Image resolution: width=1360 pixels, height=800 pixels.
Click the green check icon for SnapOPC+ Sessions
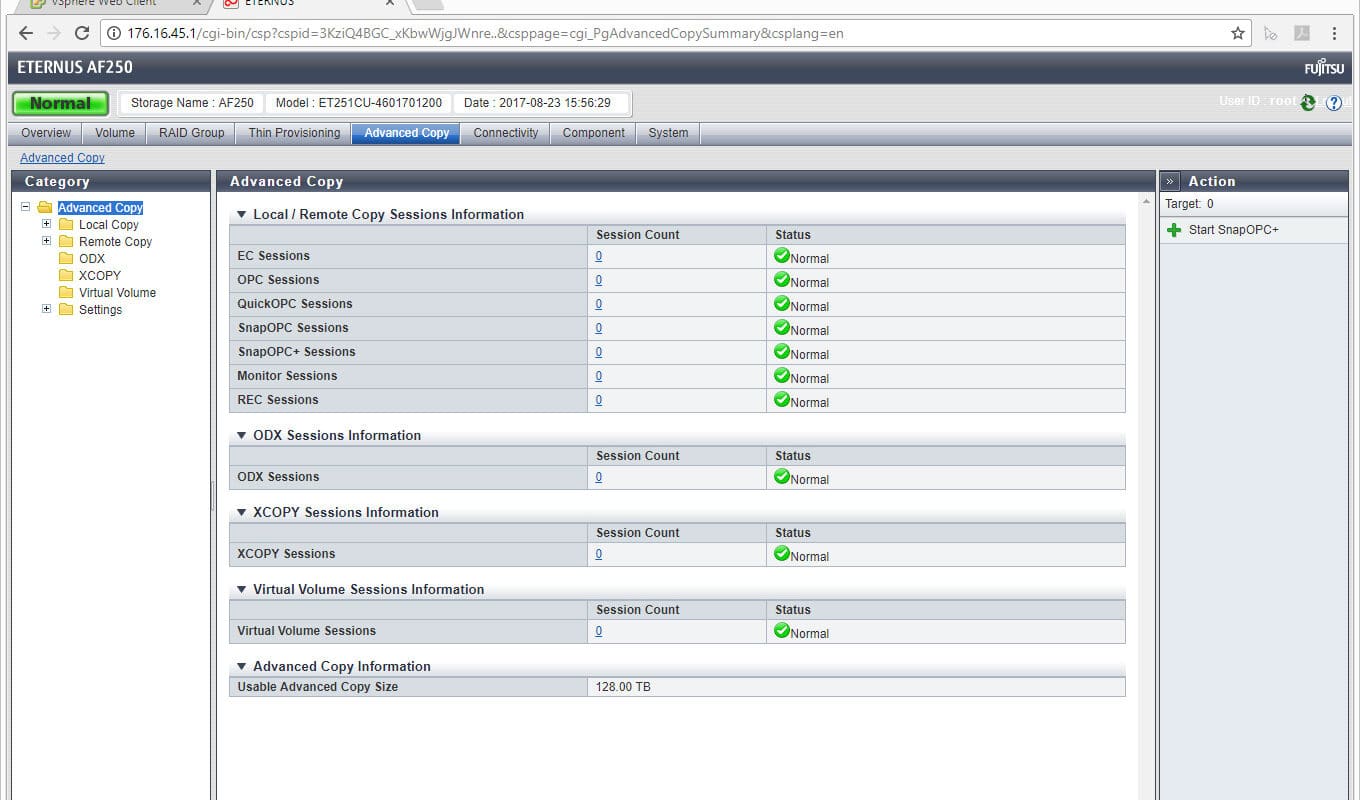782,351
